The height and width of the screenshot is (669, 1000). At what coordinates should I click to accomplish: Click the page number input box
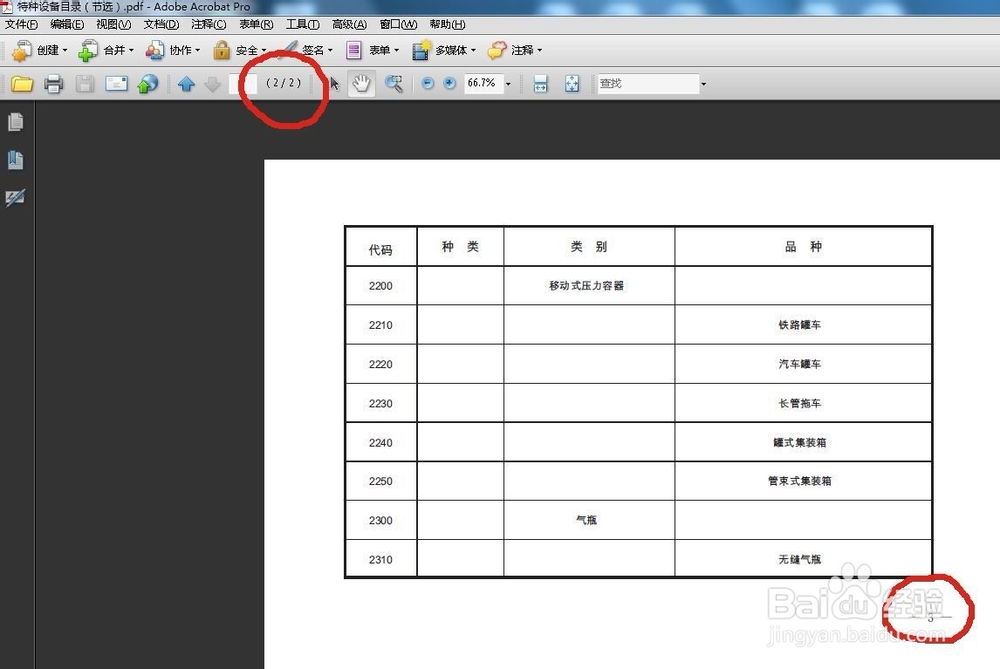(x=244, y=84)
